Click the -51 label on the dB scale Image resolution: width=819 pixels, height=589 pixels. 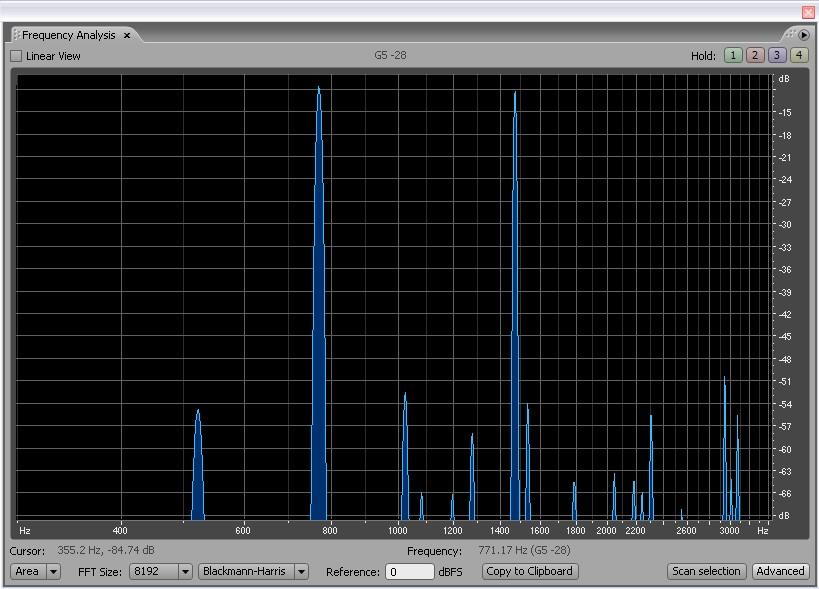tap(785, 382)
